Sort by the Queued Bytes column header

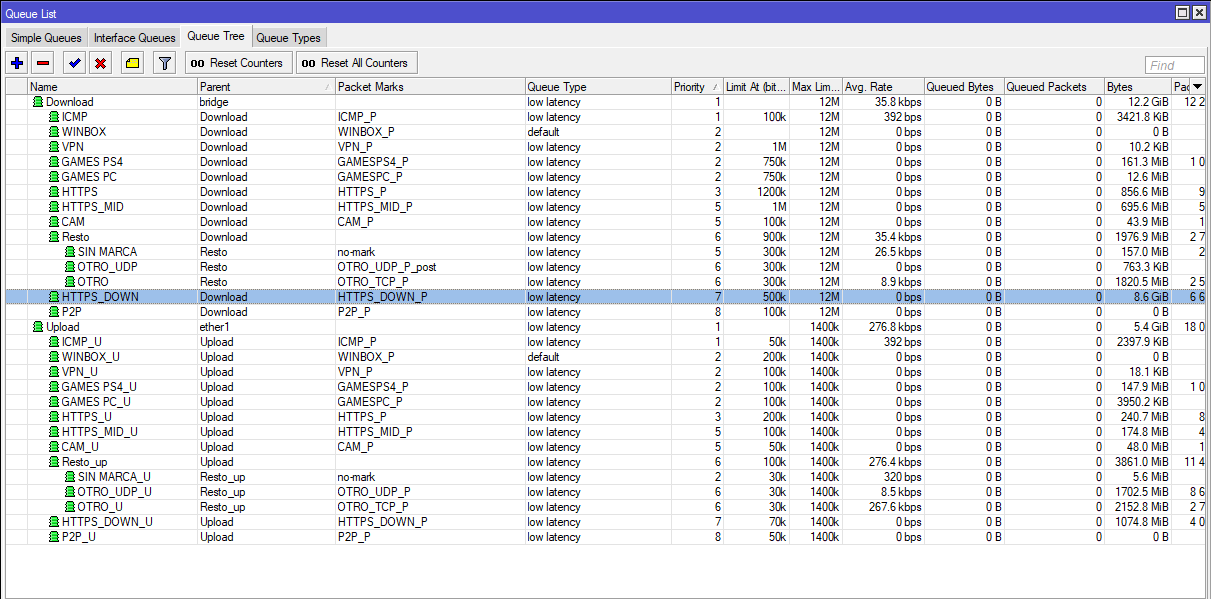964,87
